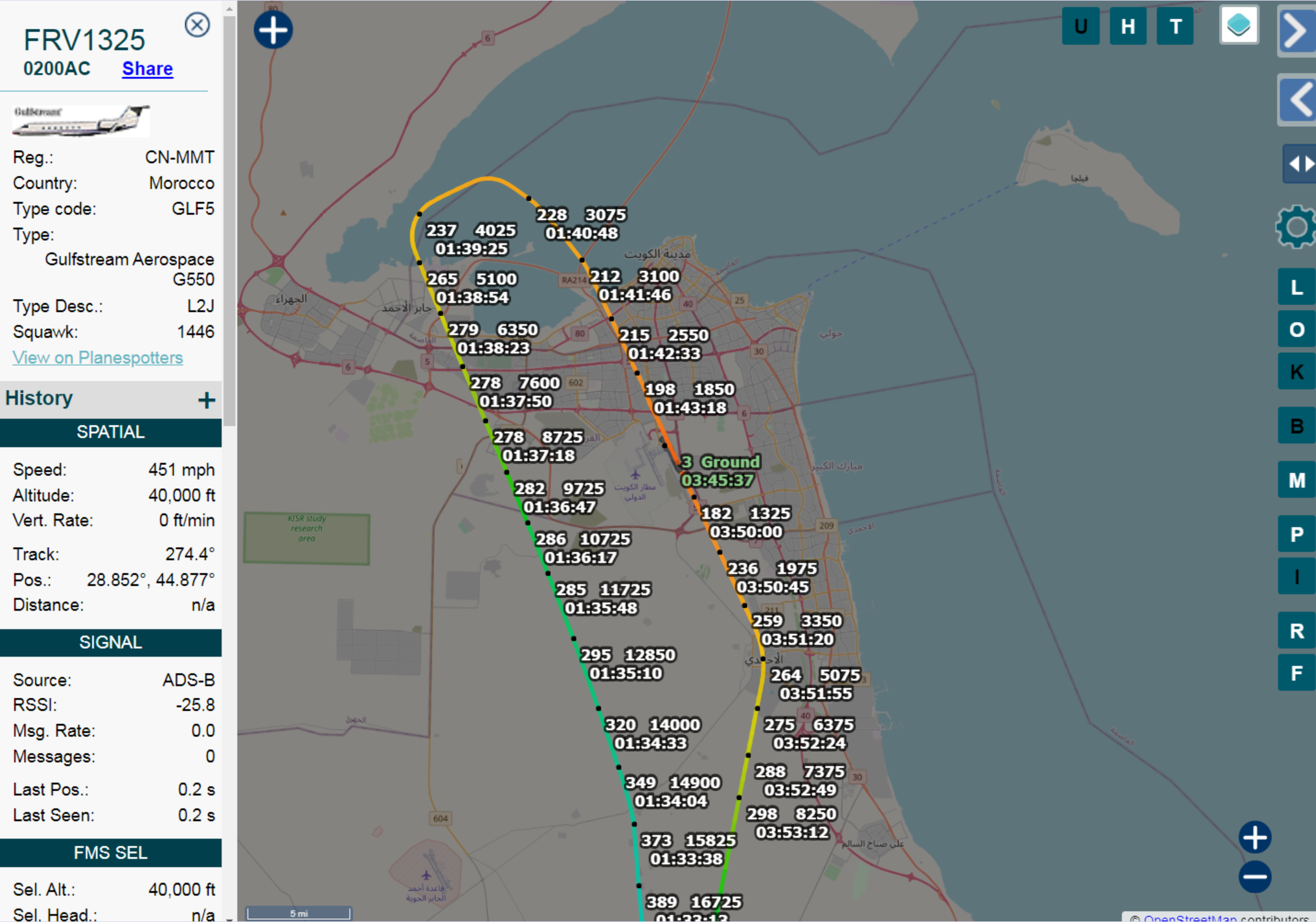Toggle the U button on the map
This screenshot has width=1316, height=922.
coord(1080,26)
